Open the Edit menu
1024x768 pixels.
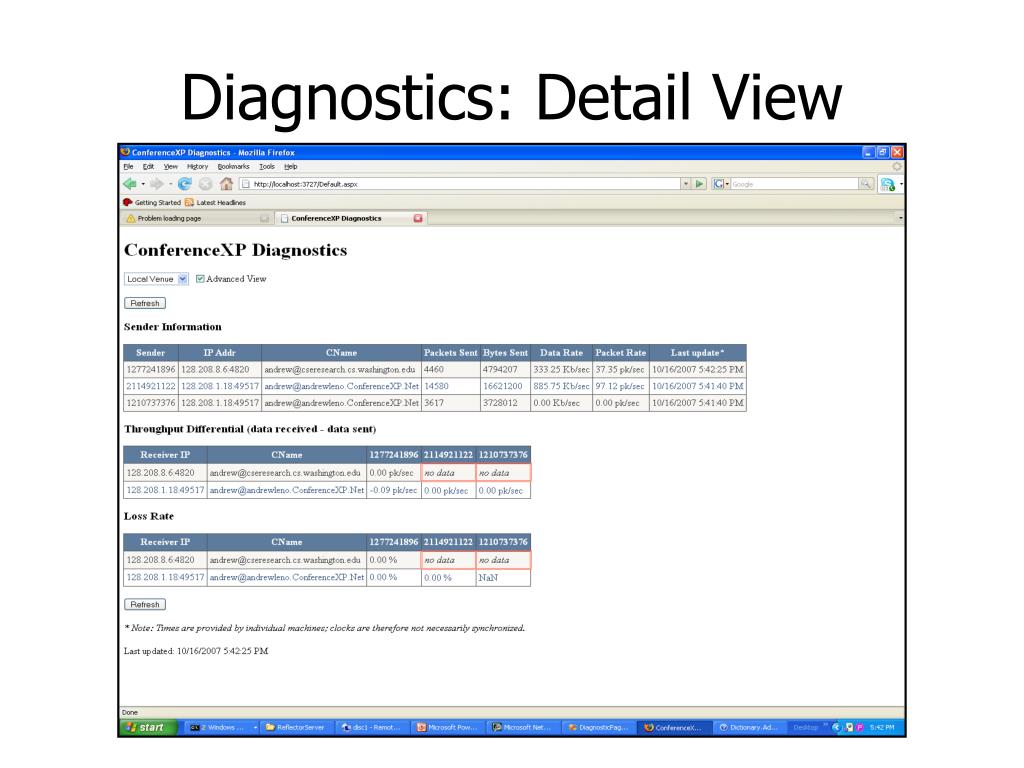pyautogui.click(x=148, y=167)
